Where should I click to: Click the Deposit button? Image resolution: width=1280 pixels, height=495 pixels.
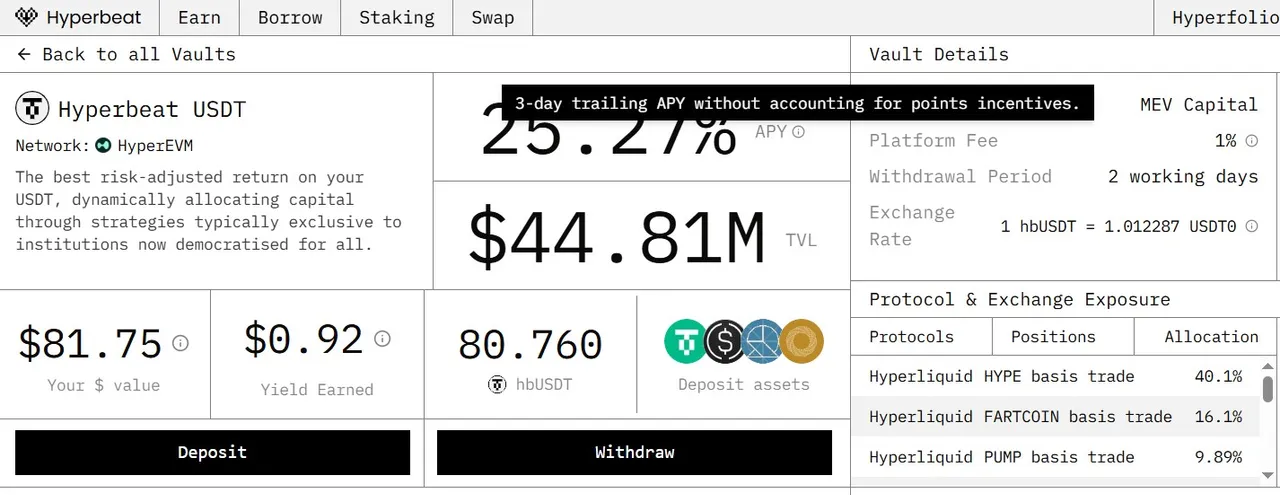(212, 452)
